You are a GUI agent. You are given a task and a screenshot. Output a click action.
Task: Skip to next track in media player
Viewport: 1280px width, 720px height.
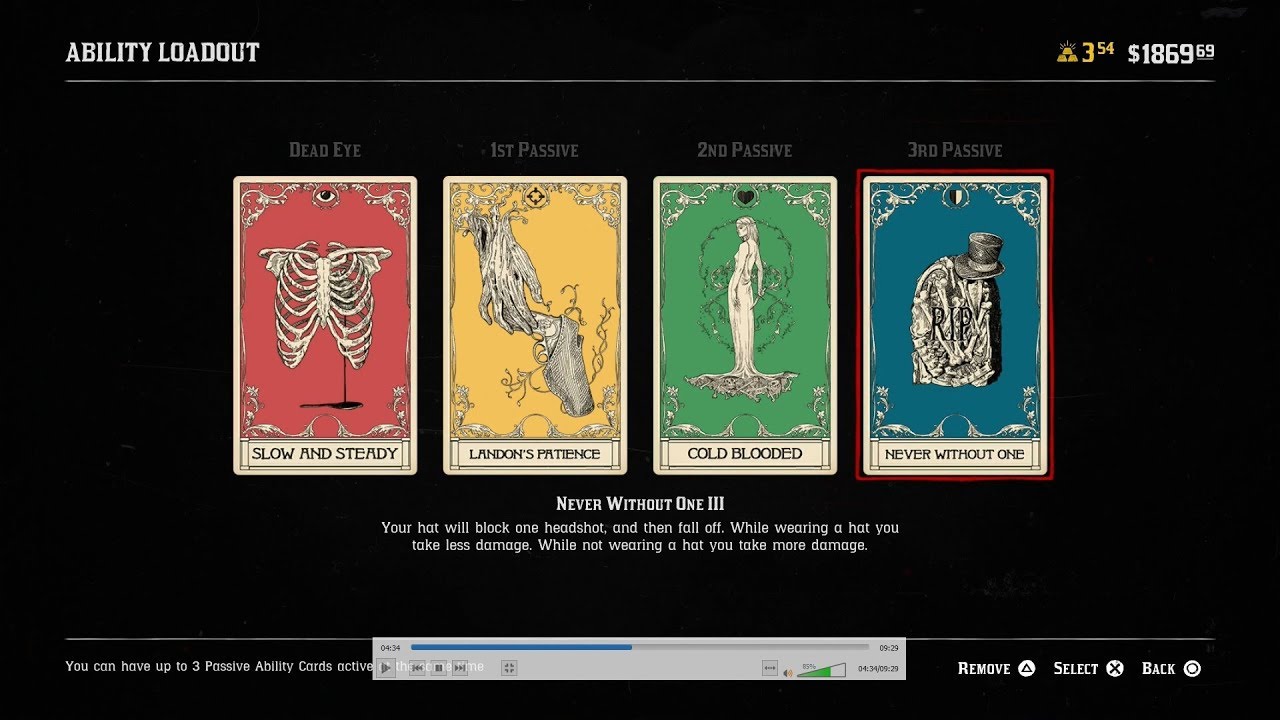(x=460, y=668)
